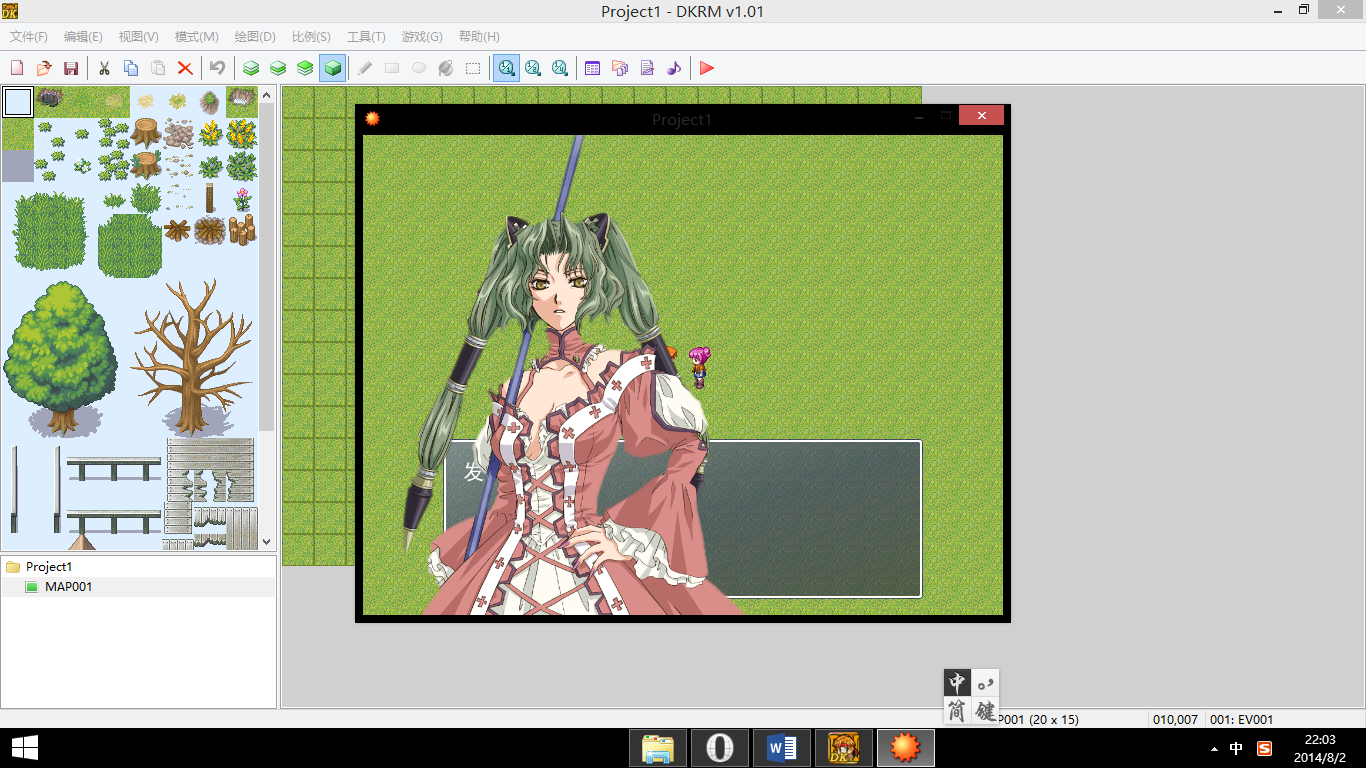Select the Ellipse draw tool
This screenshot has height=768, width=1366.
pos(419,68)
